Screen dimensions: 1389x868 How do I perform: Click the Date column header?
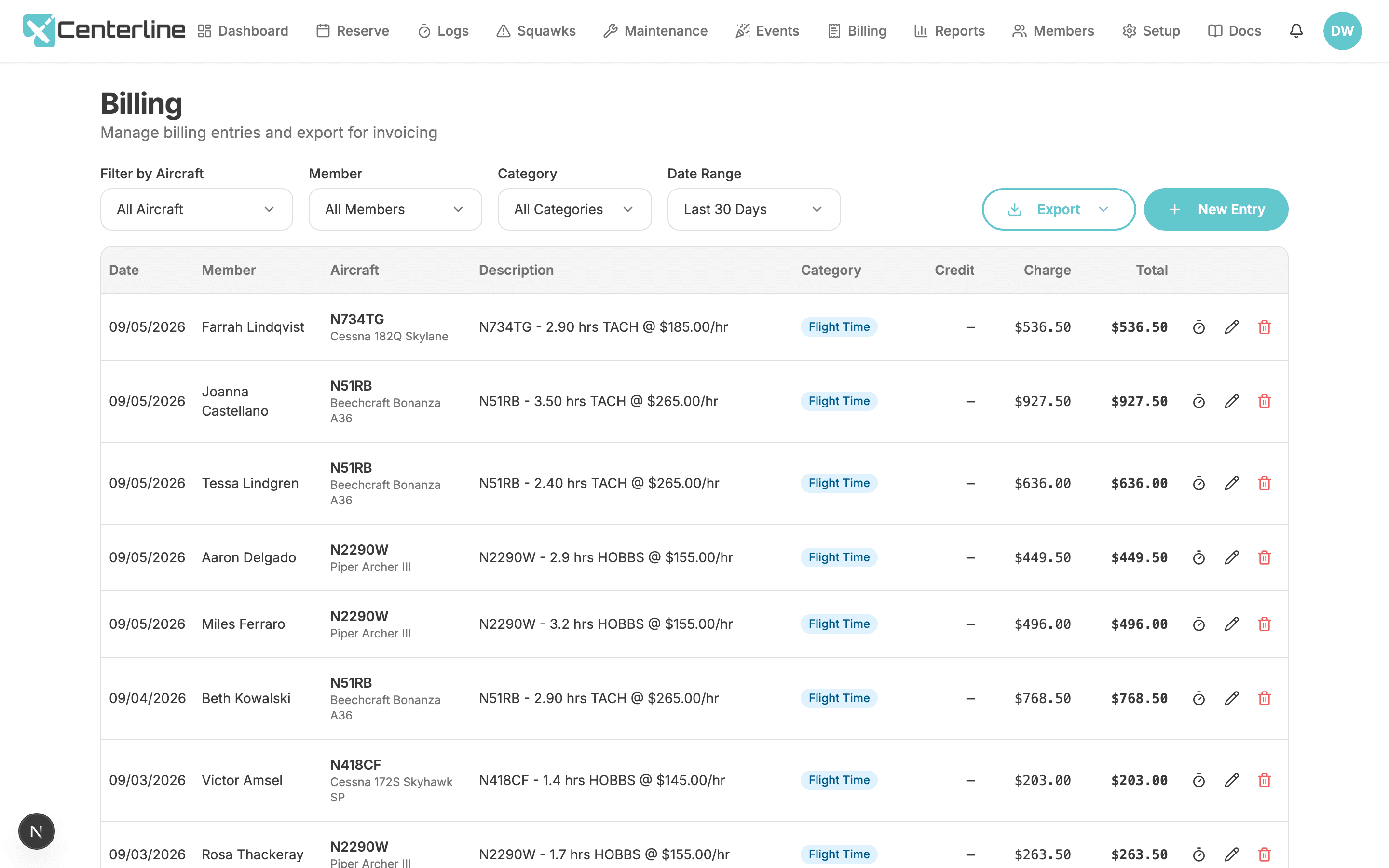pos(124,270)
